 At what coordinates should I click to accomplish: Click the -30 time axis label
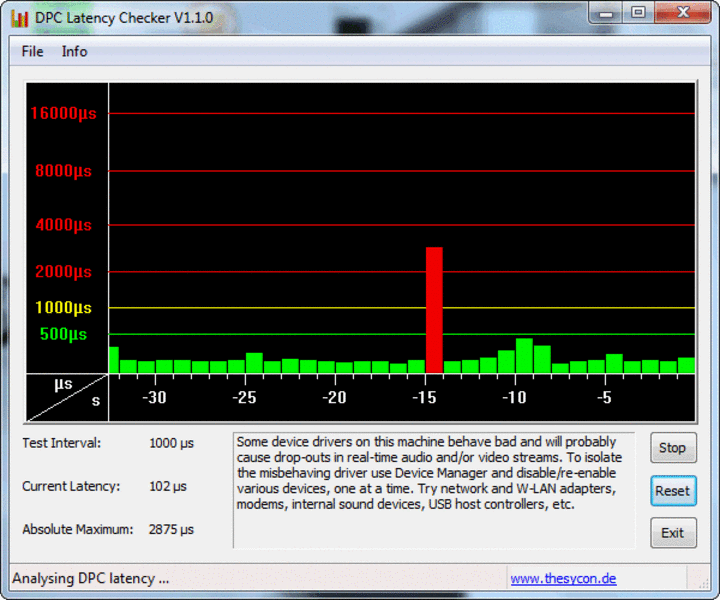pyautogui.click(x=154, y=398)
